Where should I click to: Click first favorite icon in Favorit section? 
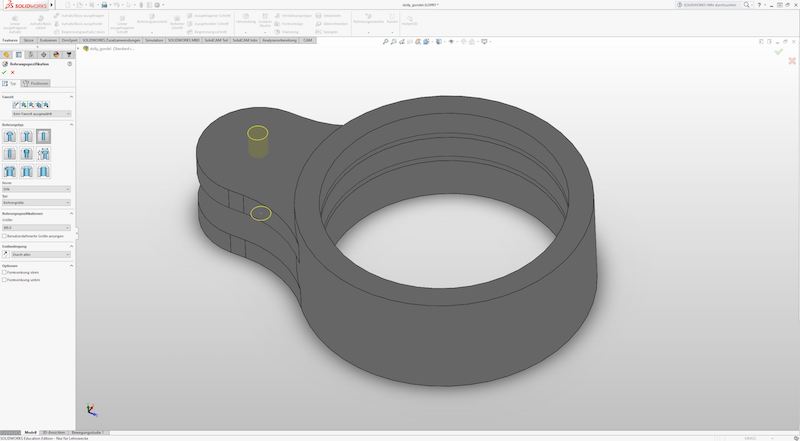pos(15,105)
